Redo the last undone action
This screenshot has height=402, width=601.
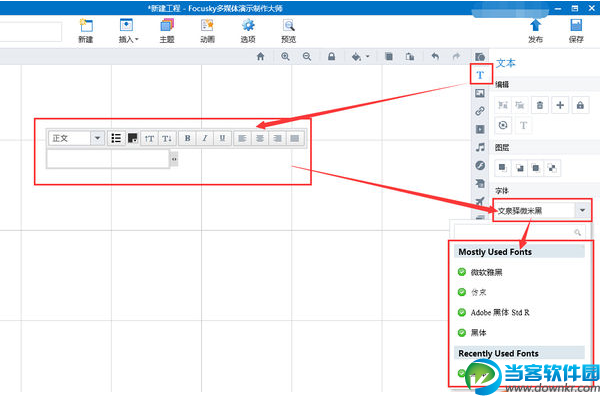pyautogui.click(x=456, y=57)
